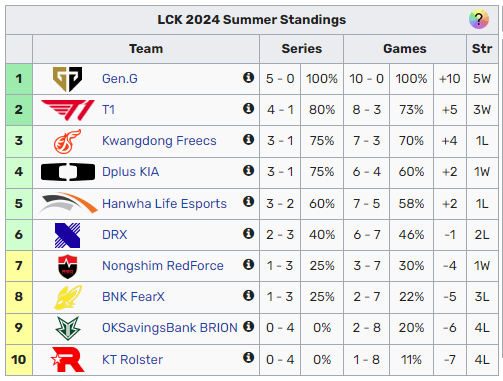Follow the OKSavingsBank BRION link

pos(170,328)
